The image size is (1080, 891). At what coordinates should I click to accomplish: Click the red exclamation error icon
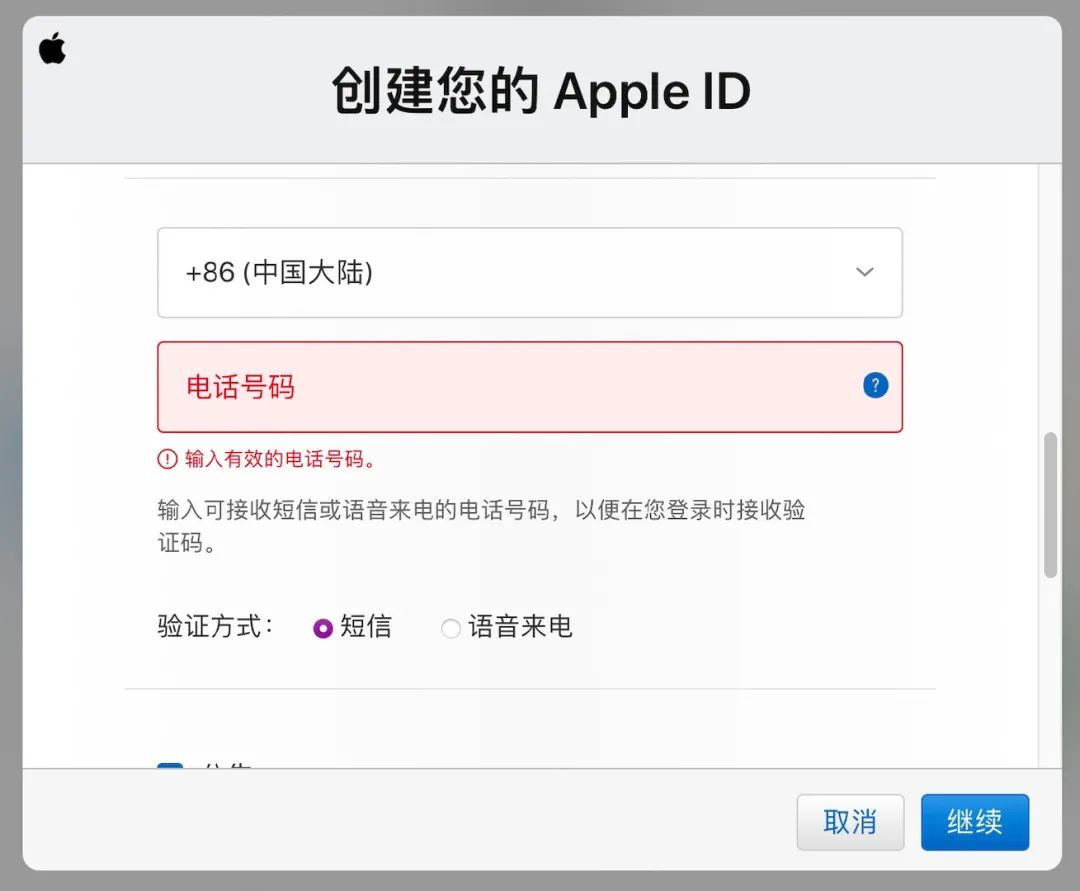(x=167, y=459)
